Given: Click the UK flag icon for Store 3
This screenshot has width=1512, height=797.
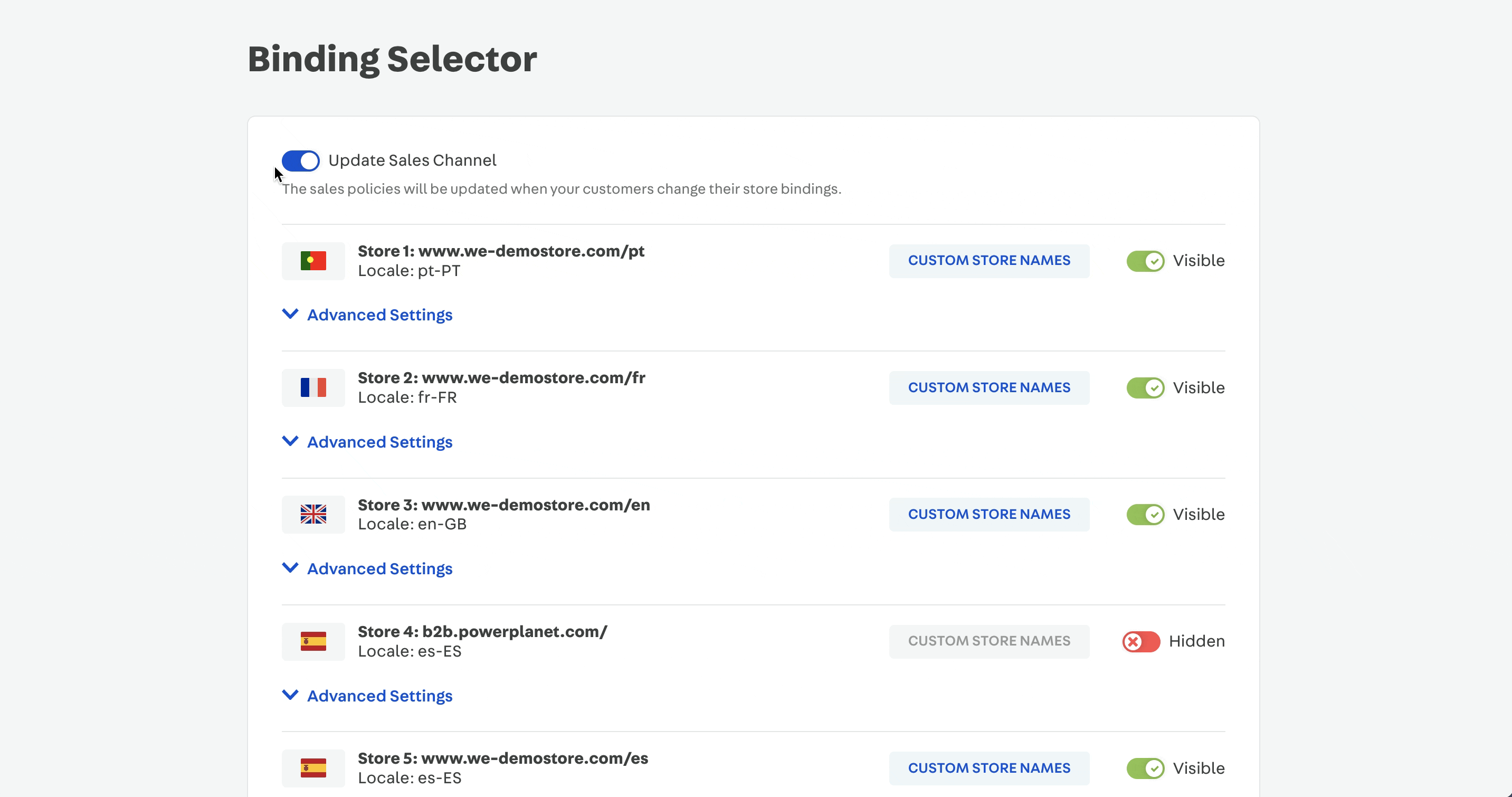Looking at the screenshot, I should point(313,514).
